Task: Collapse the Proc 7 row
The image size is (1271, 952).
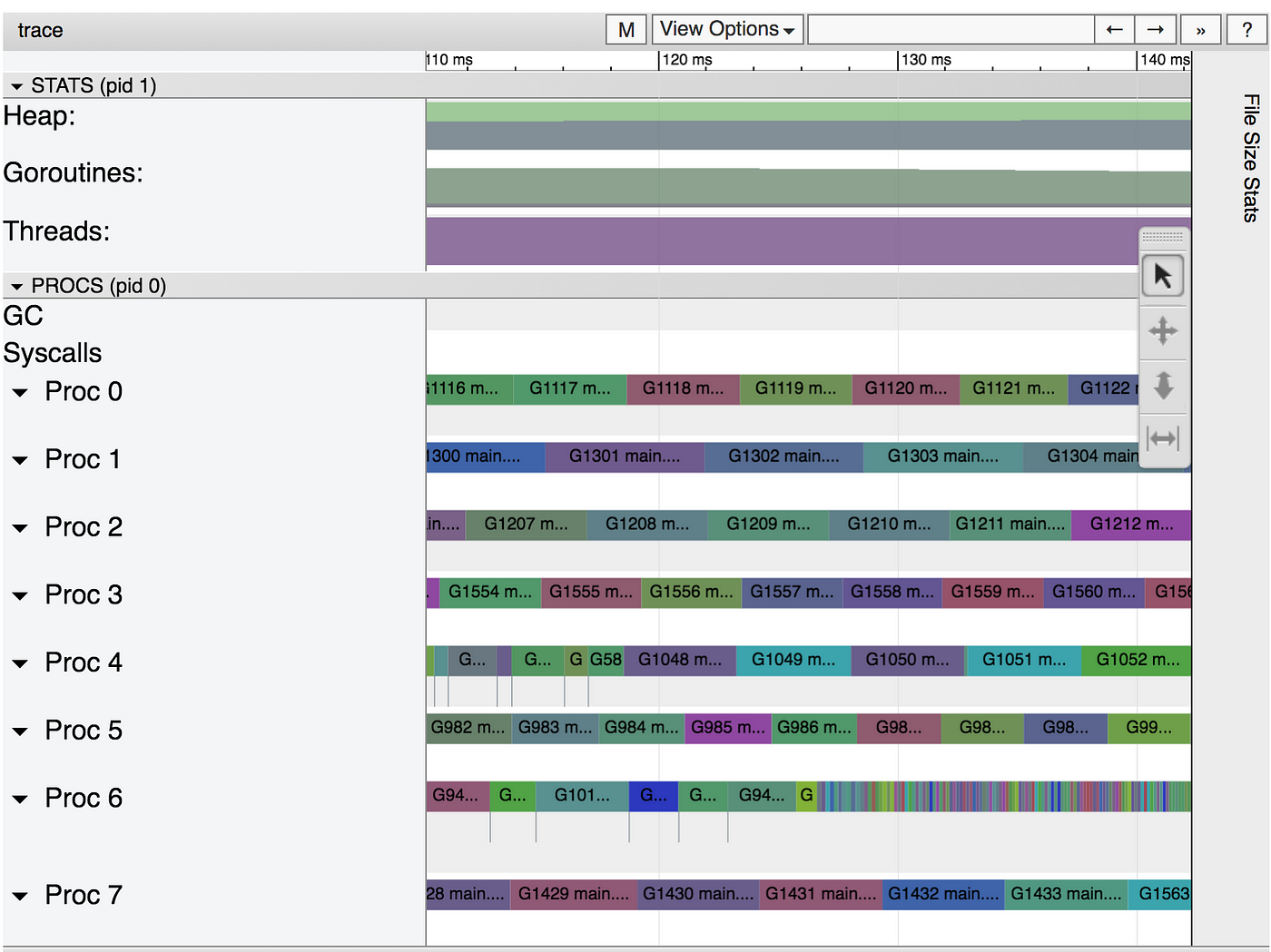Action: click(20, 897)
